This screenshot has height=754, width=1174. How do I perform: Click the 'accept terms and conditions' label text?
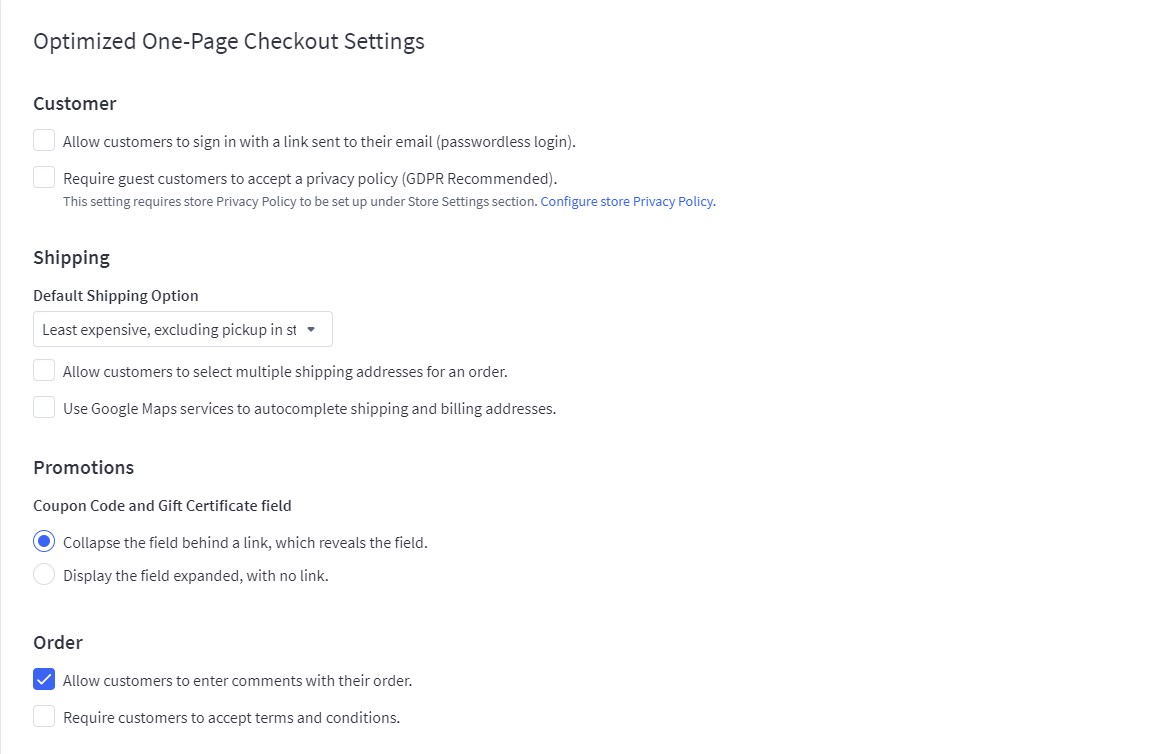click(x=231, y=718)
